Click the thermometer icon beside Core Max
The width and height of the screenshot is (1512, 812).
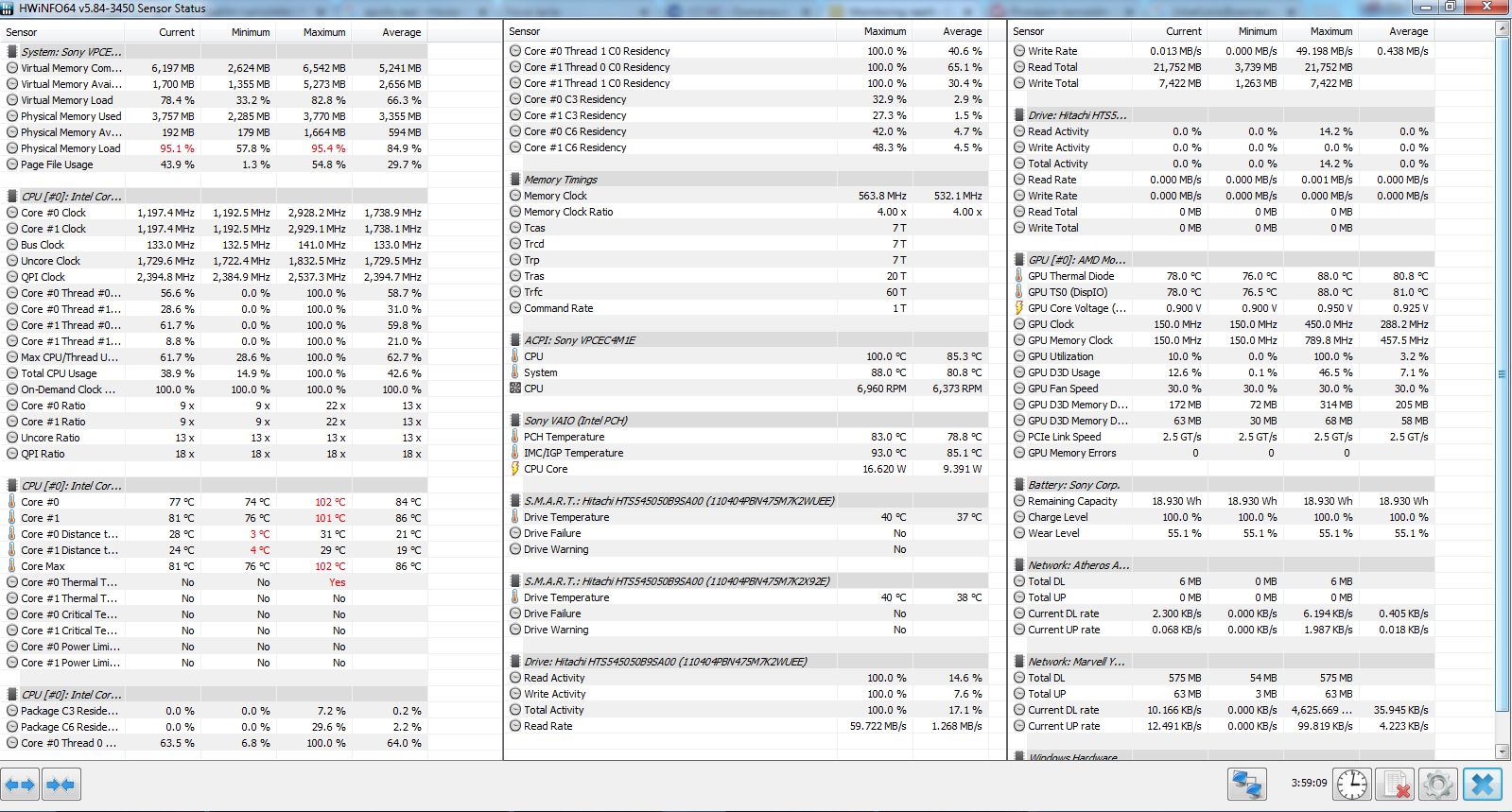12,566
